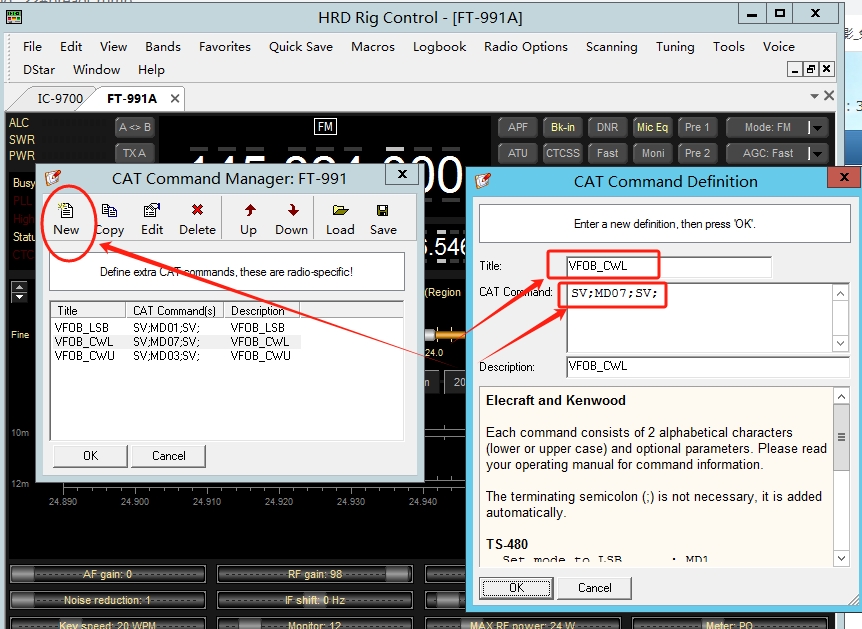Click the CAT Command Definition window icon
Viewport: 862px width, 629px height.
483,180
